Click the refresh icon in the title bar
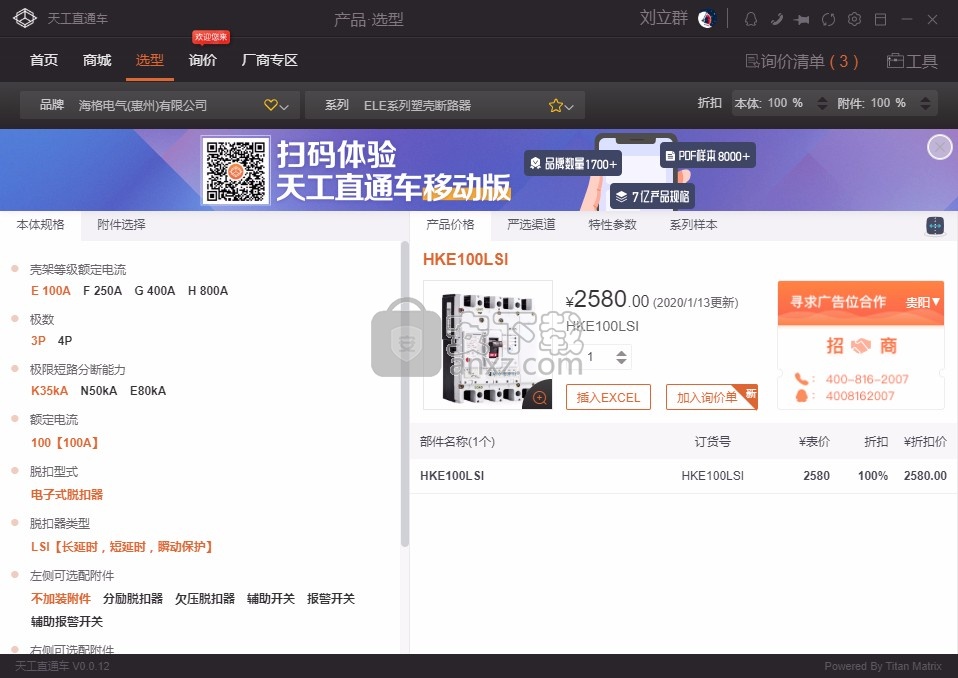Viewport: 958px width, 678px height. [x=828, y=20]
